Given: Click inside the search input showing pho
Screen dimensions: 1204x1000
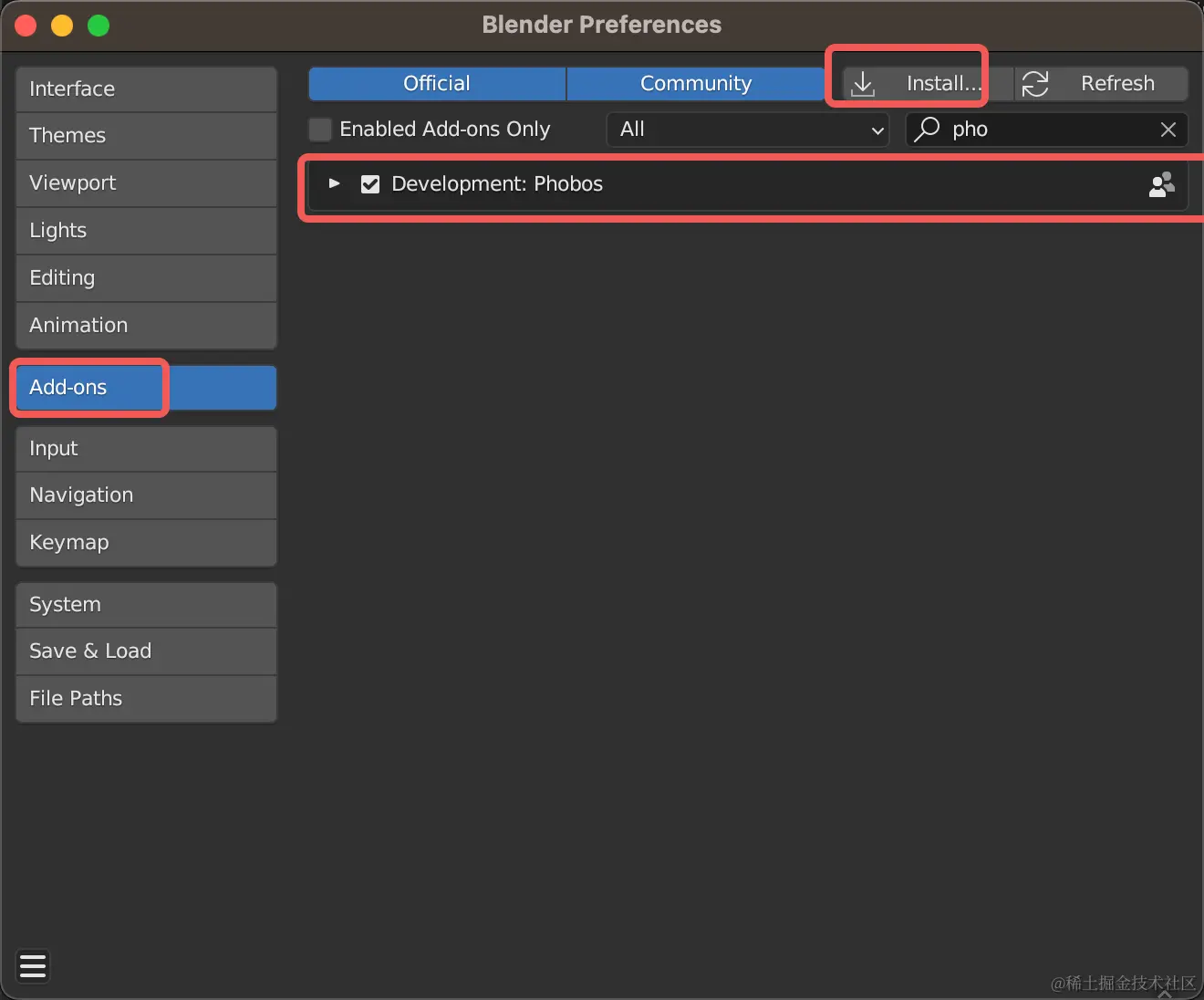Looking at the screenshot, I should click(1003, 130).
